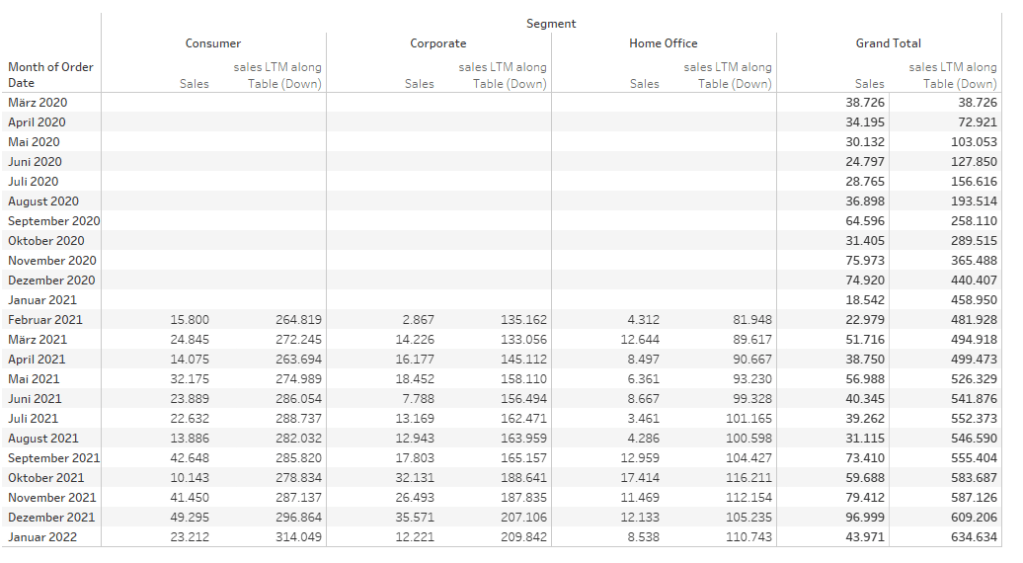
Task: Select the Corporate segment column header
Action: (x=438, y=43)
